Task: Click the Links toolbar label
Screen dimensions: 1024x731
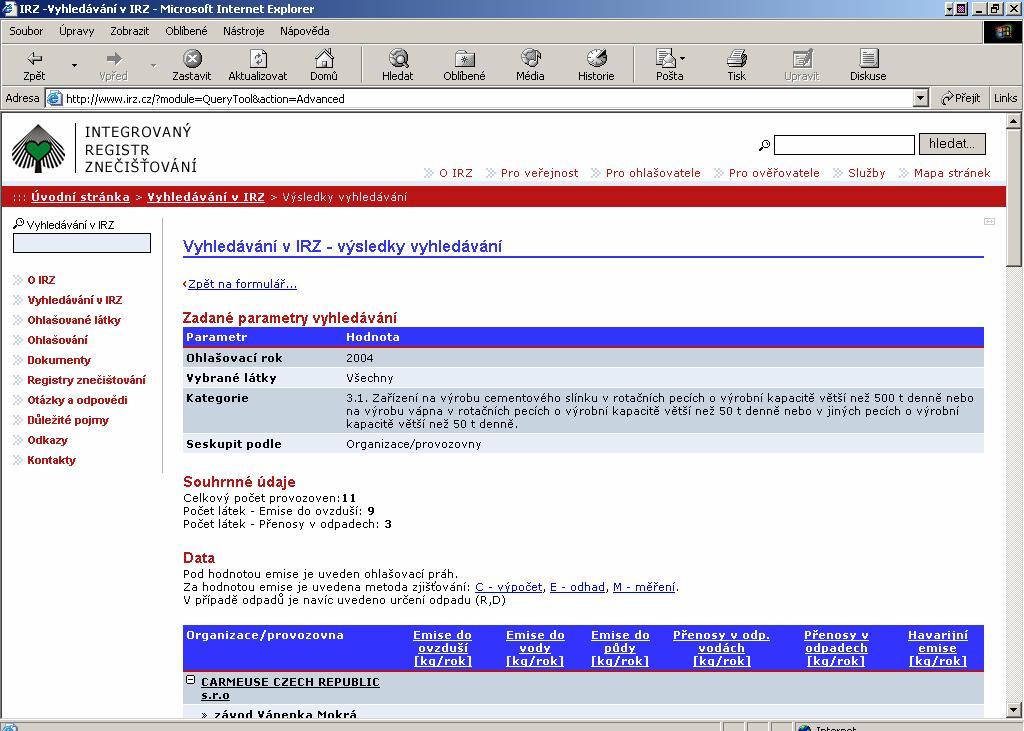Action: (x=1006, y=98)
